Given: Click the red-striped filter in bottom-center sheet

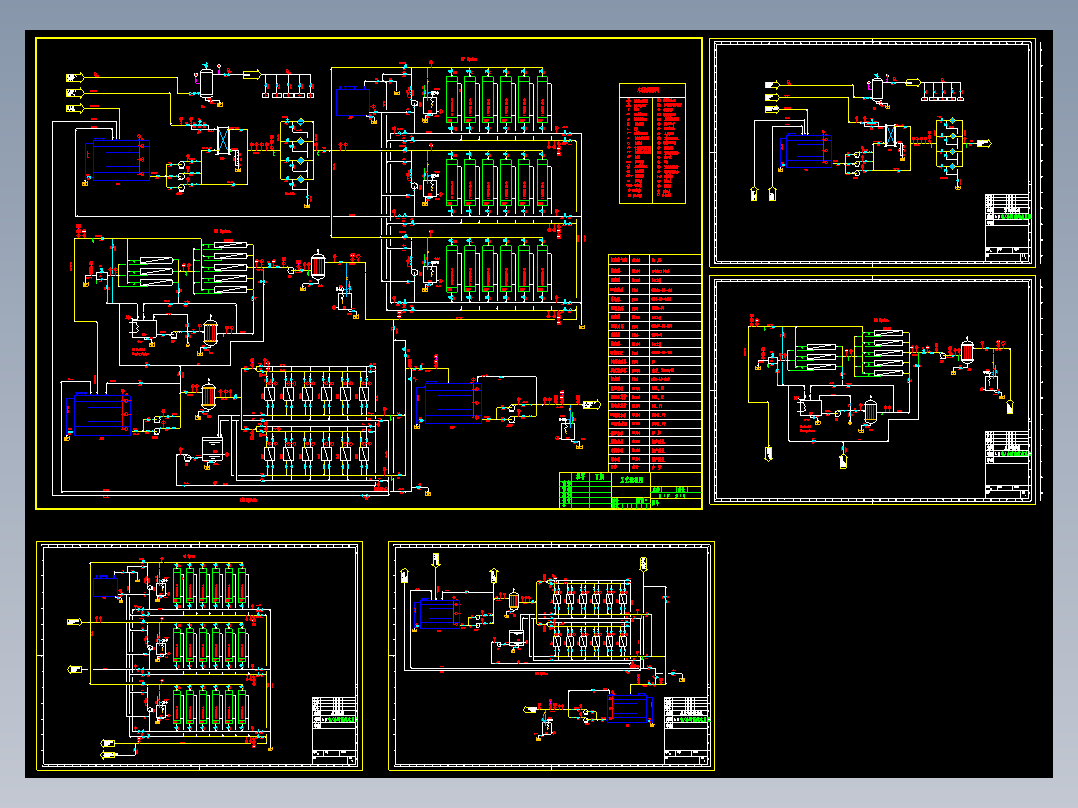Looking at the screenshot, I should [514, 600].
